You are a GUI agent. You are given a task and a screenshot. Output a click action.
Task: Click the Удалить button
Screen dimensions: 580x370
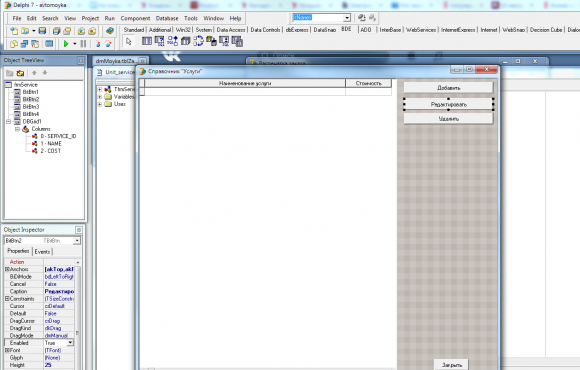click(448, 118)
